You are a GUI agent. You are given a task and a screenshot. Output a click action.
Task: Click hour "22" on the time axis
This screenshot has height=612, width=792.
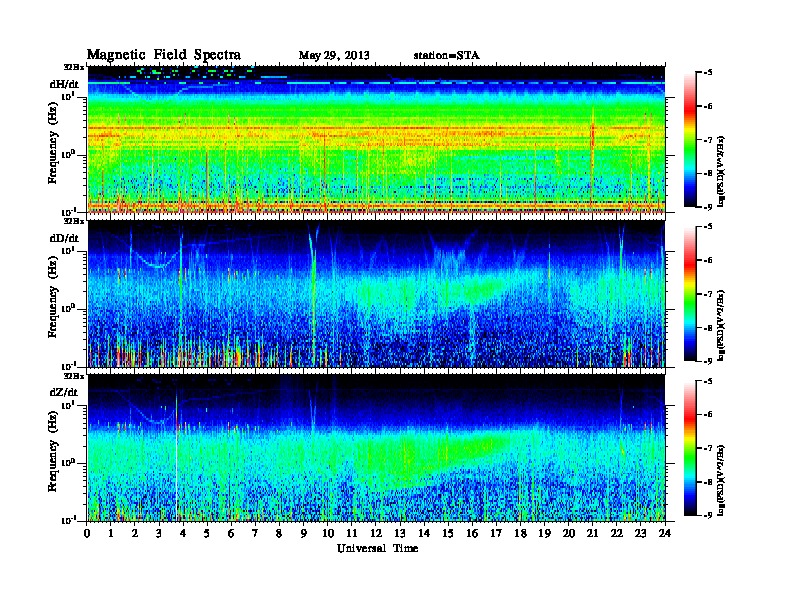click(x=617, y=534)
